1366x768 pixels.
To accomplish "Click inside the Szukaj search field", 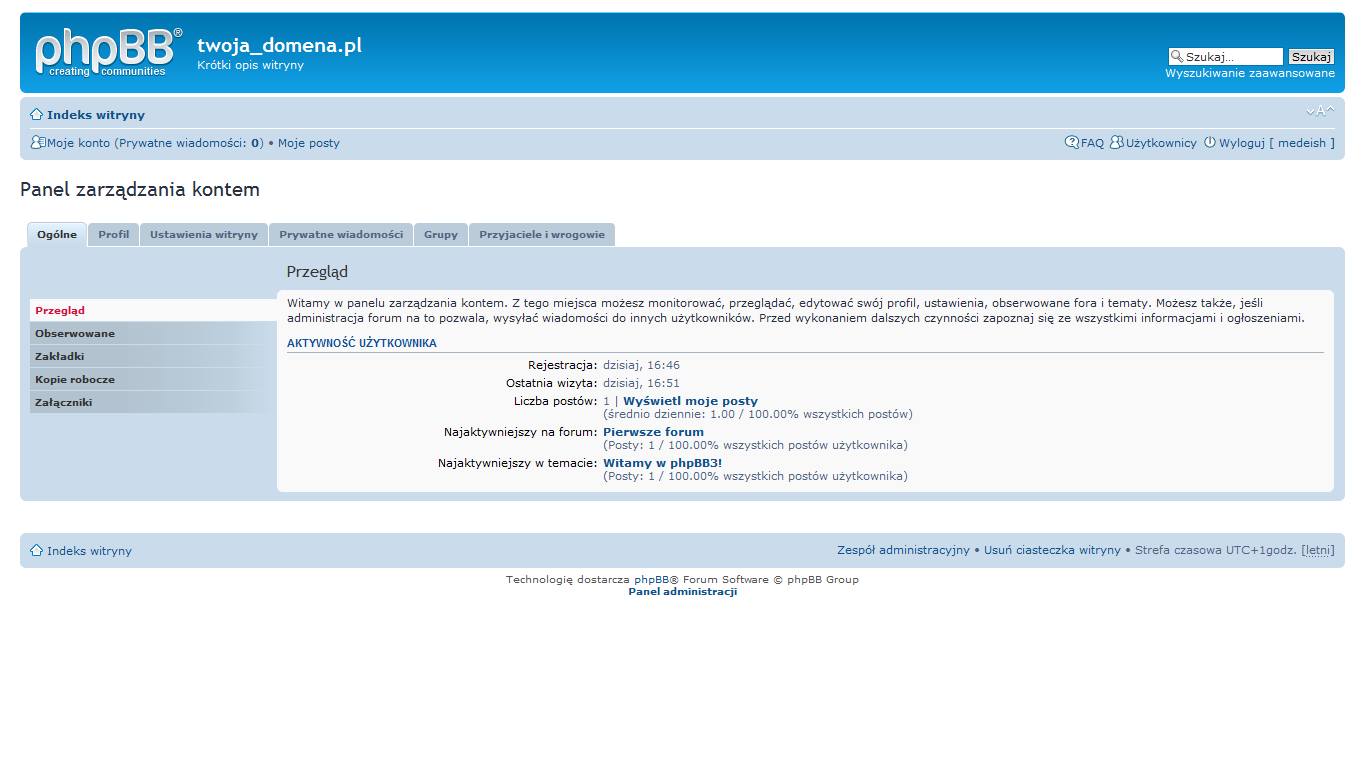I will (x=1230, y=56).
